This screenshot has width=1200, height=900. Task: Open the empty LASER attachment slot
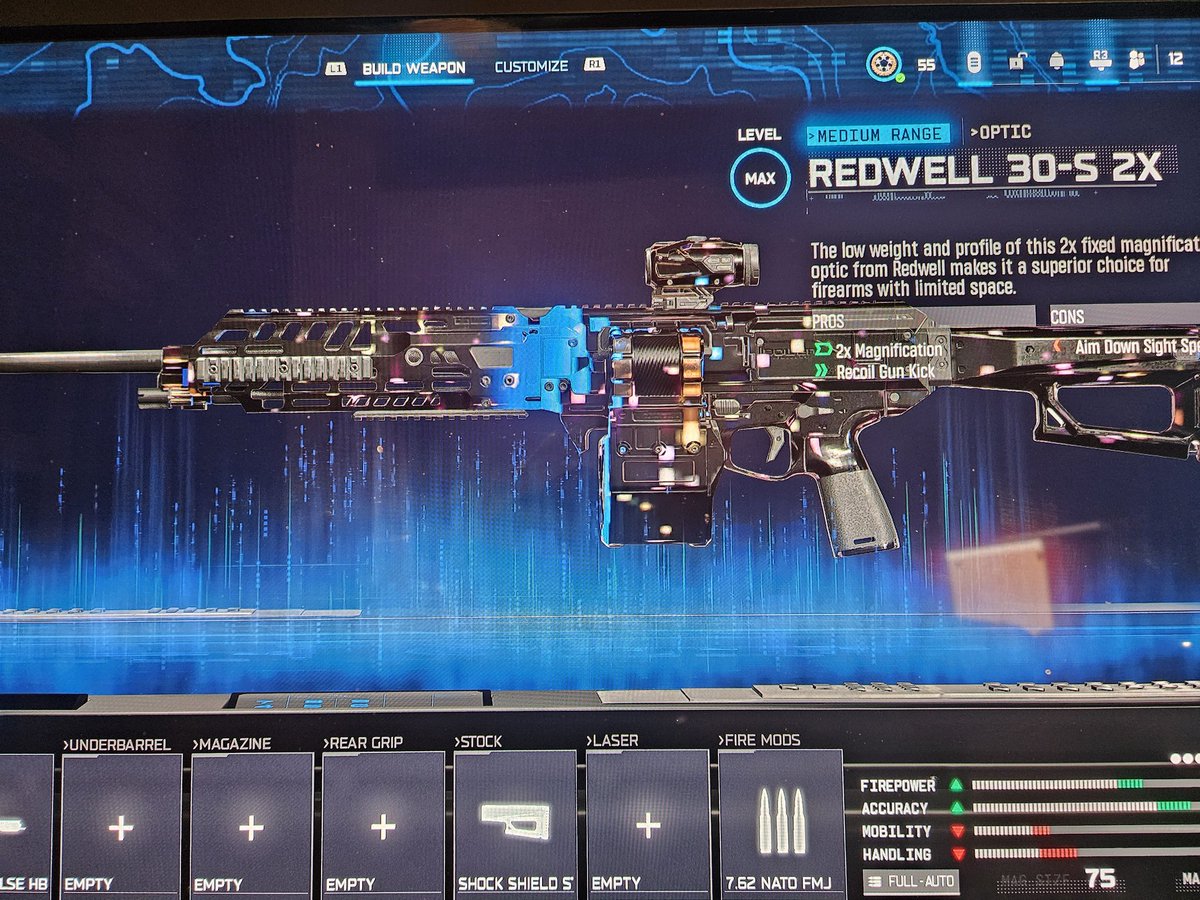pos(648,824)
